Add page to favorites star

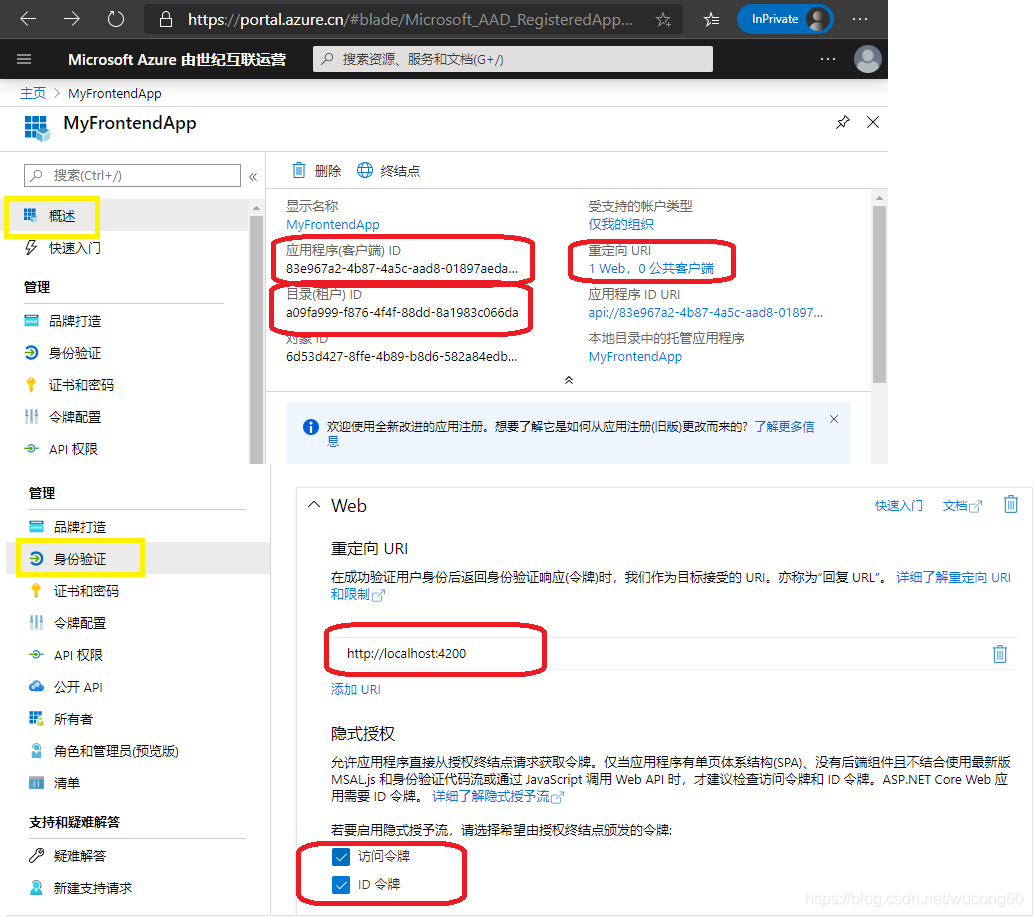[663, 20]
